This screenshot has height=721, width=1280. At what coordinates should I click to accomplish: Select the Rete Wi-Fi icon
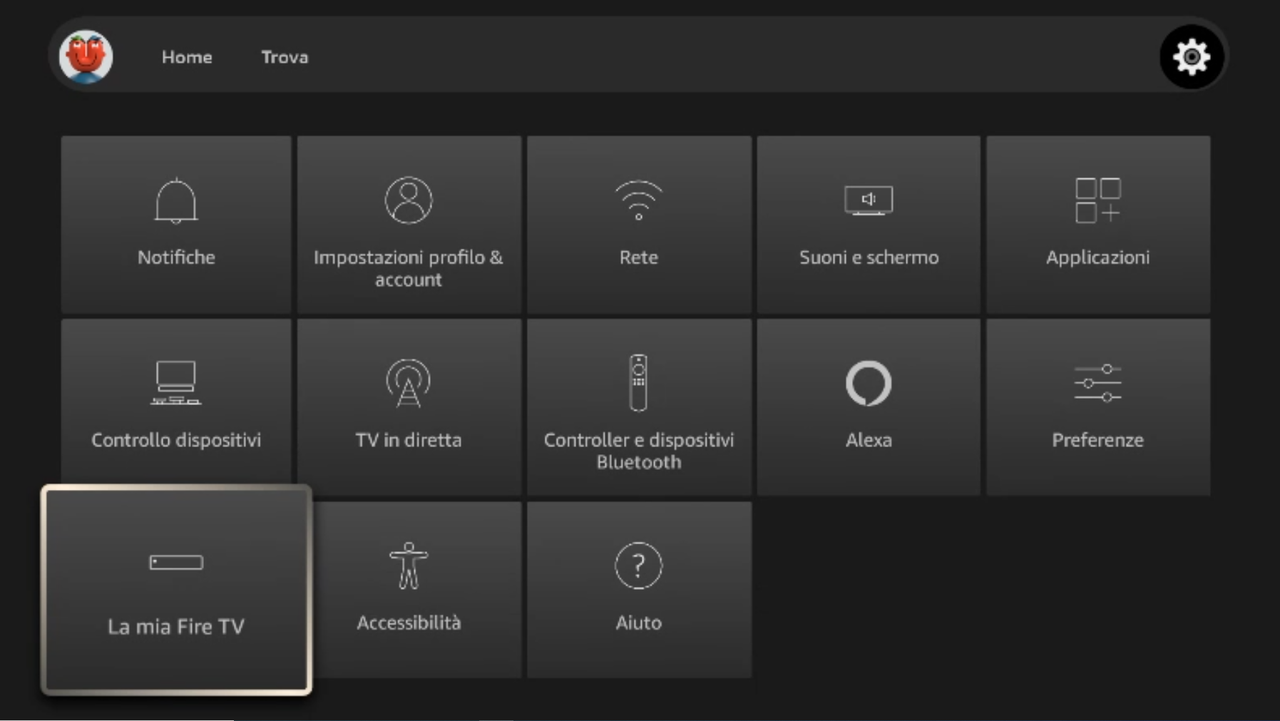(639, 200)
